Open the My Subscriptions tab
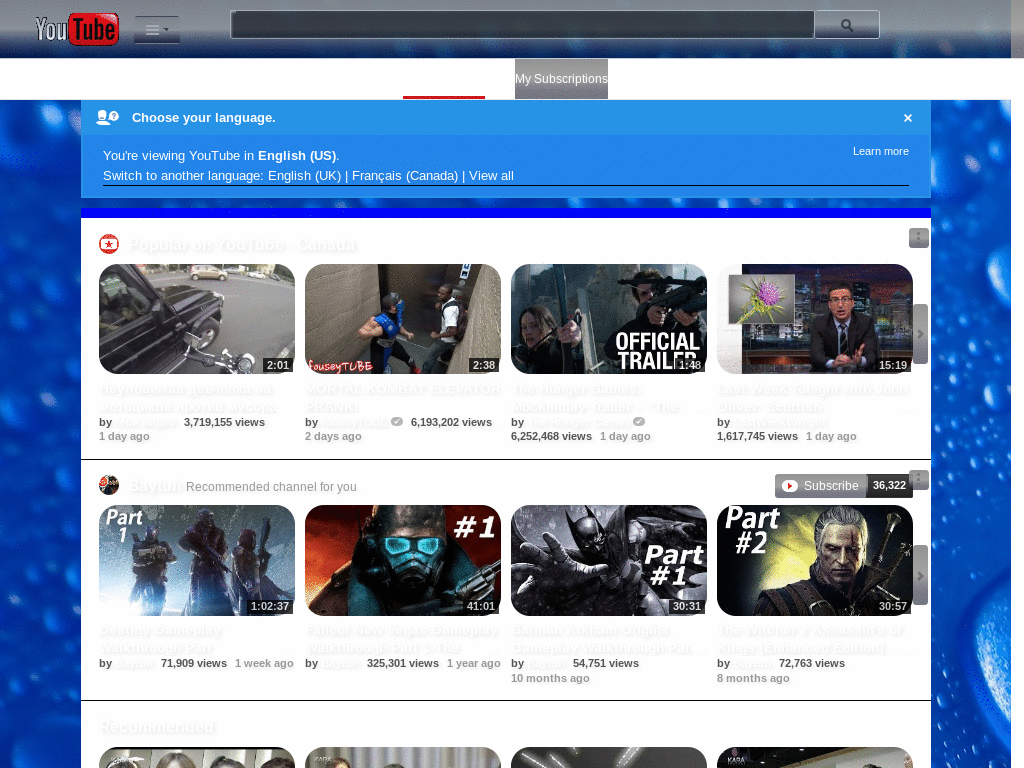This screenshot has width=1024, height=768. coord(561,79)
